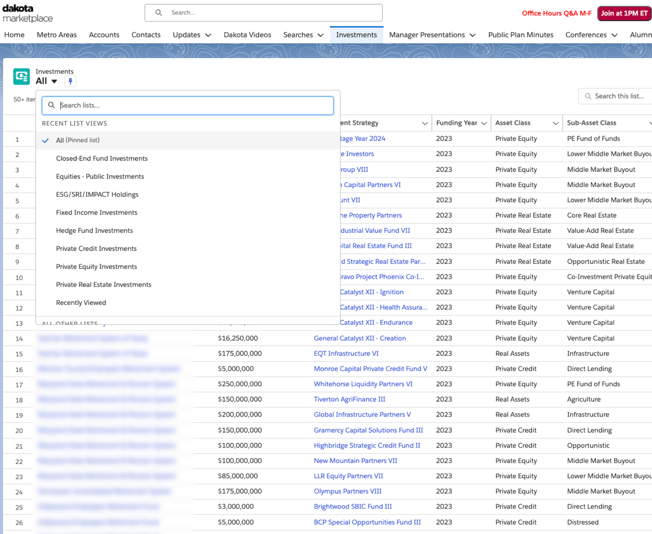Open Brightwood SBIC Fund III link
The image size is (652, 534).
(353, 507)
